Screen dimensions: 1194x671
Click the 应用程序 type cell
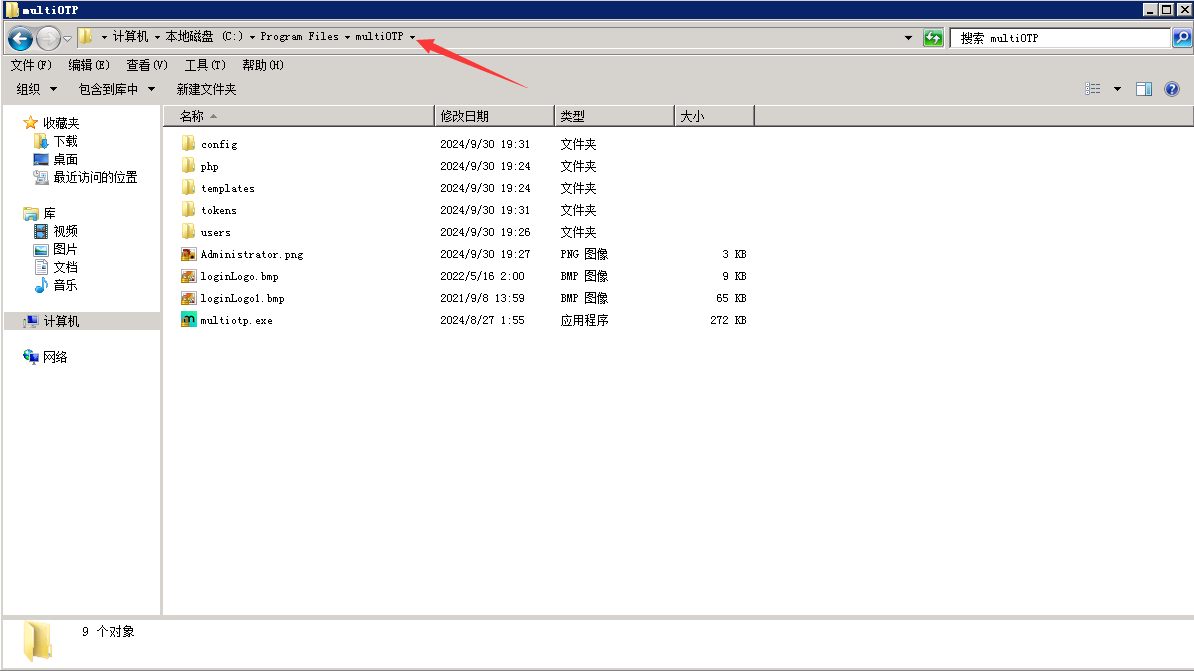[x=584, y=320]
